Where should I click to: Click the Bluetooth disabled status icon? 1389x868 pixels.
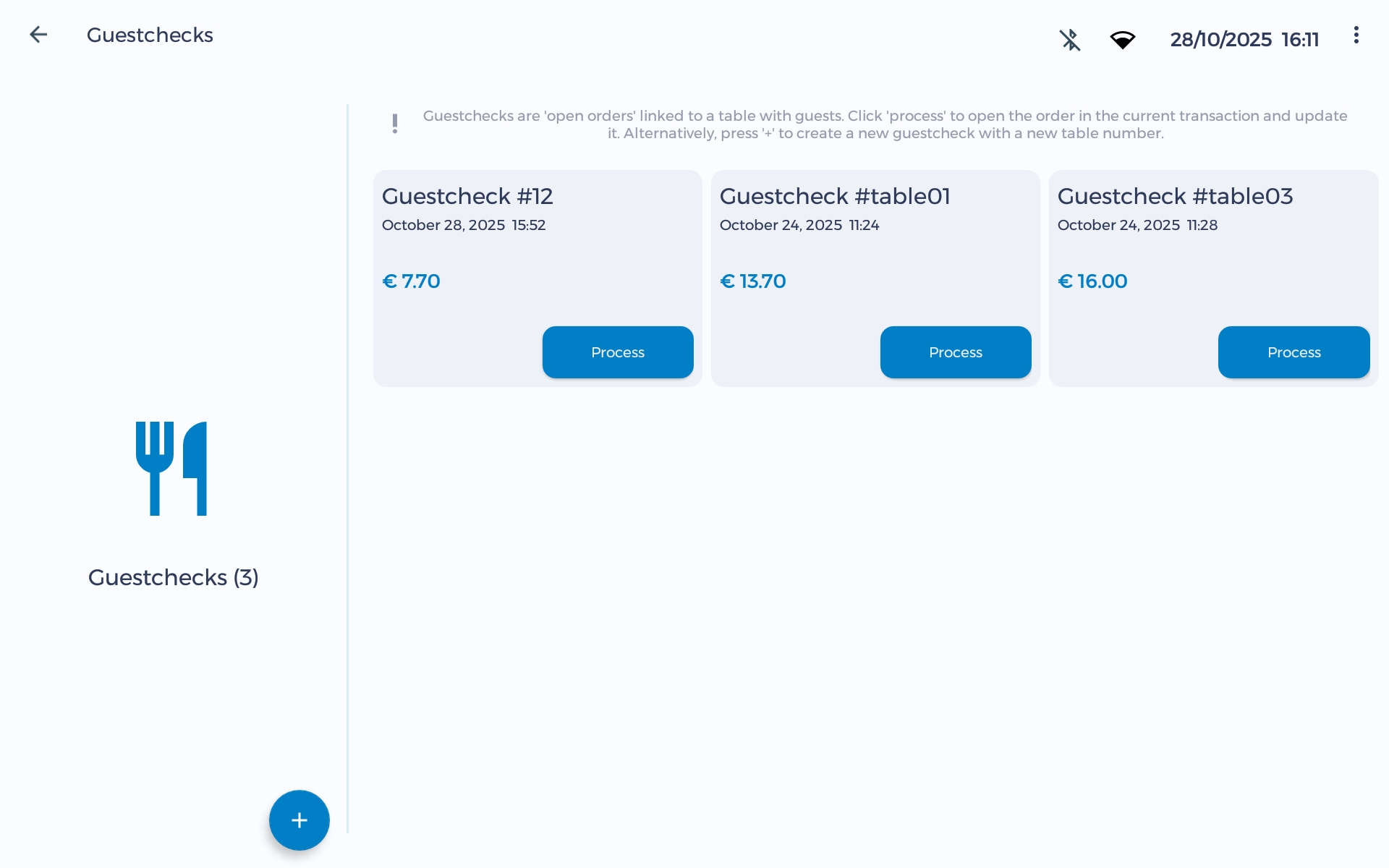(1070, 40)
